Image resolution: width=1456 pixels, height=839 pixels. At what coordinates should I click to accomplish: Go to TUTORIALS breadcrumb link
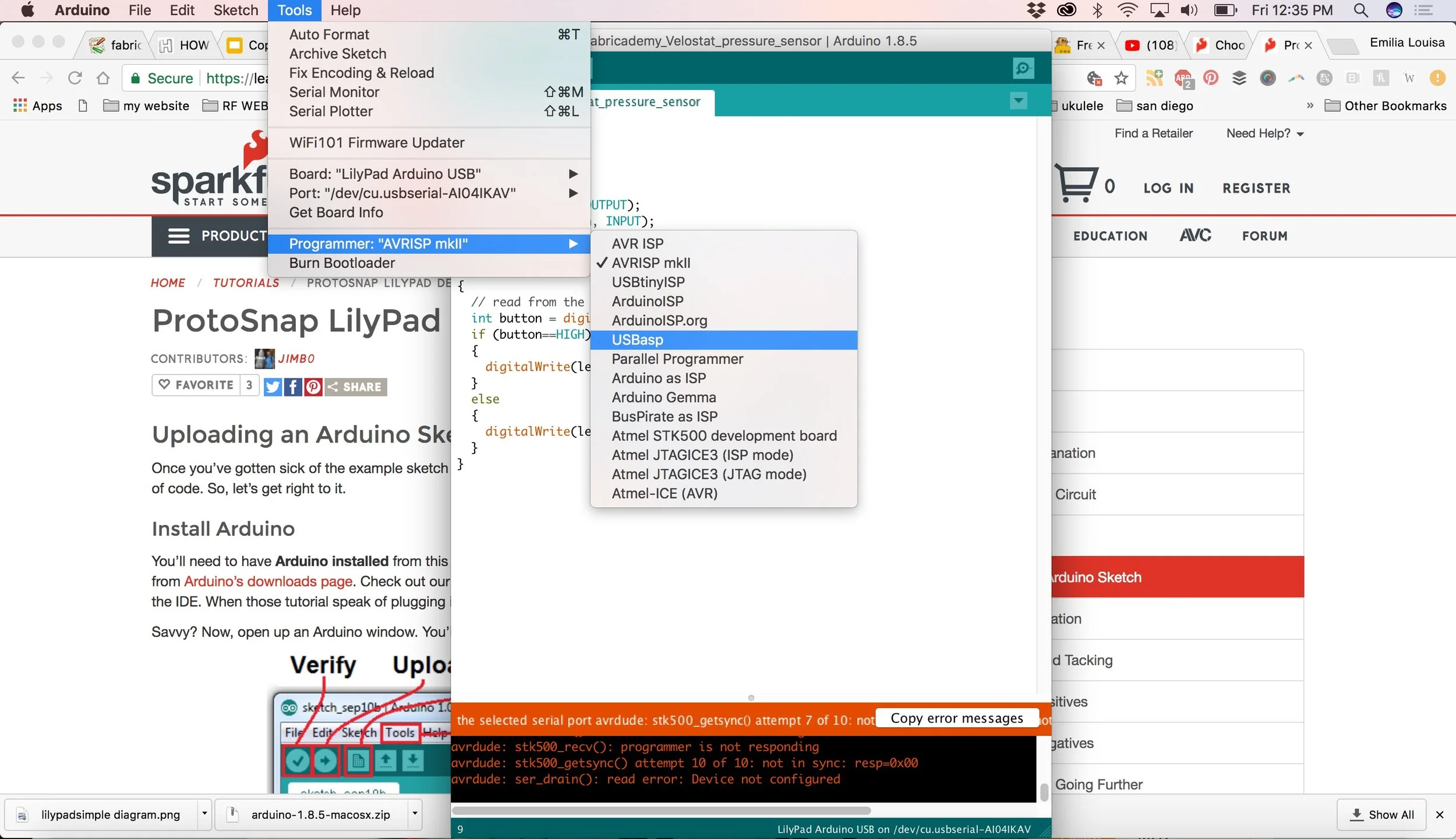click(x=246, y=282)
